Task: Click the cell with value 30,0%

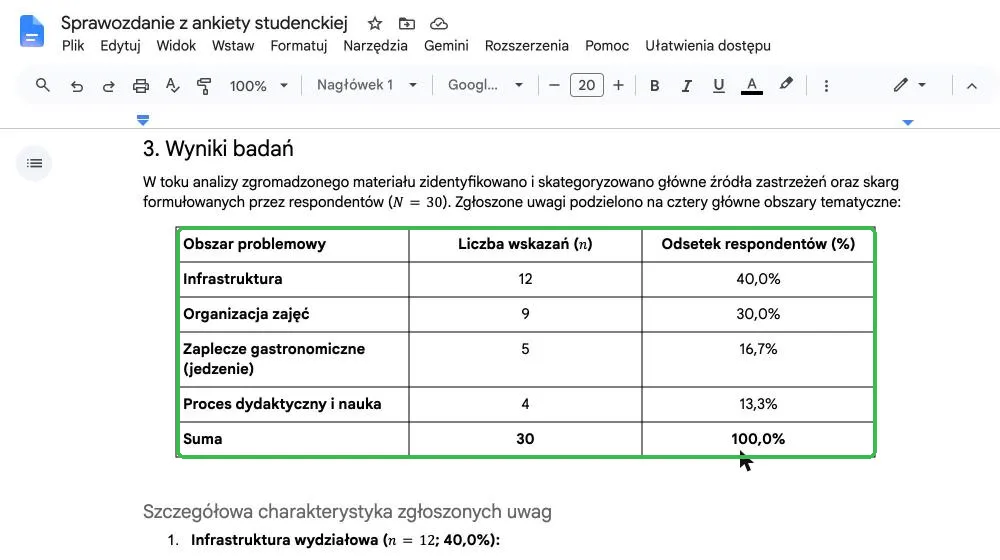Action: [x=758, y=314]
